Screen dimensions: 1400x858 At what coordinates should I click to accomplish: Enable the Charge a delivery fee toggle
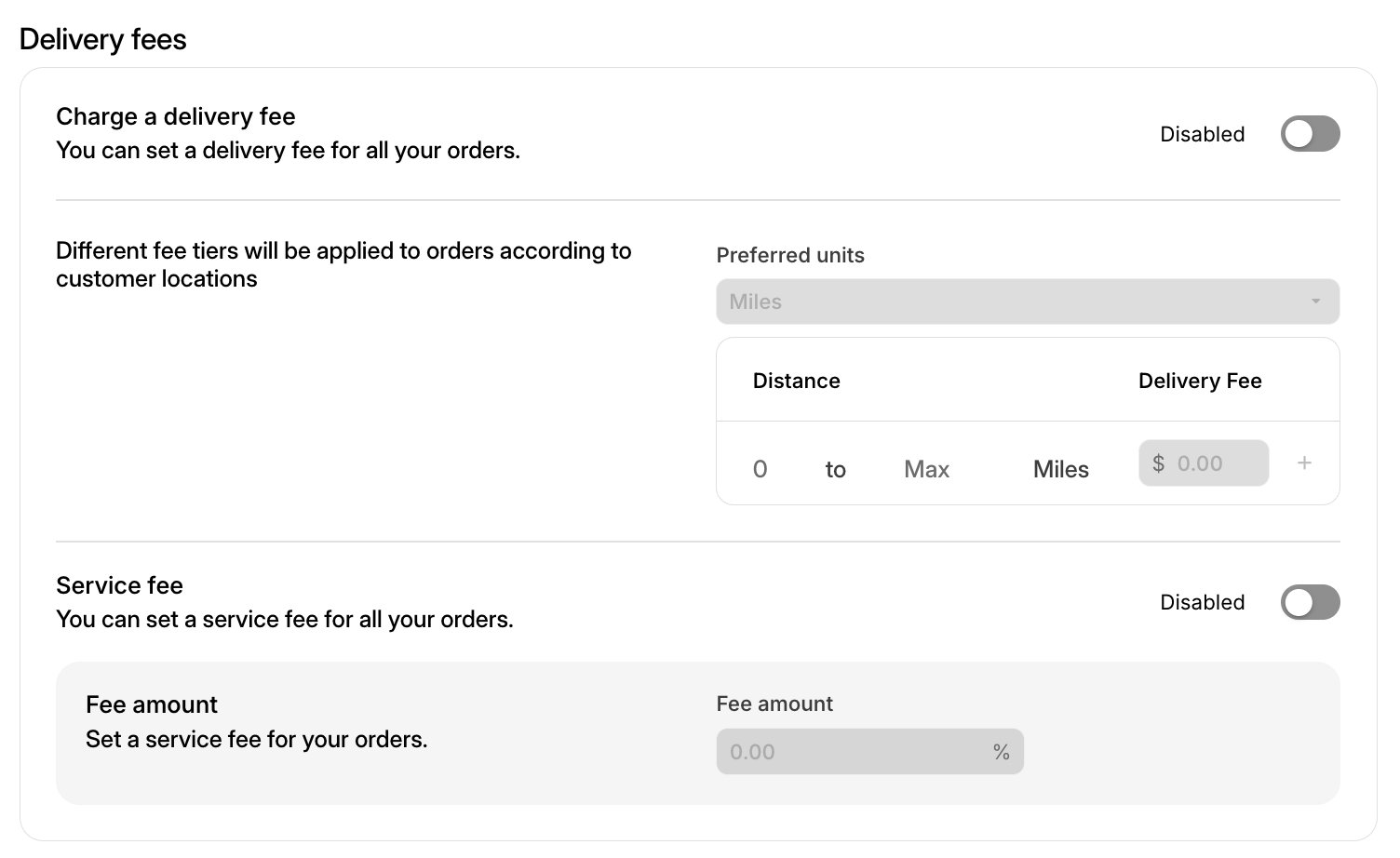[1310, 134]
